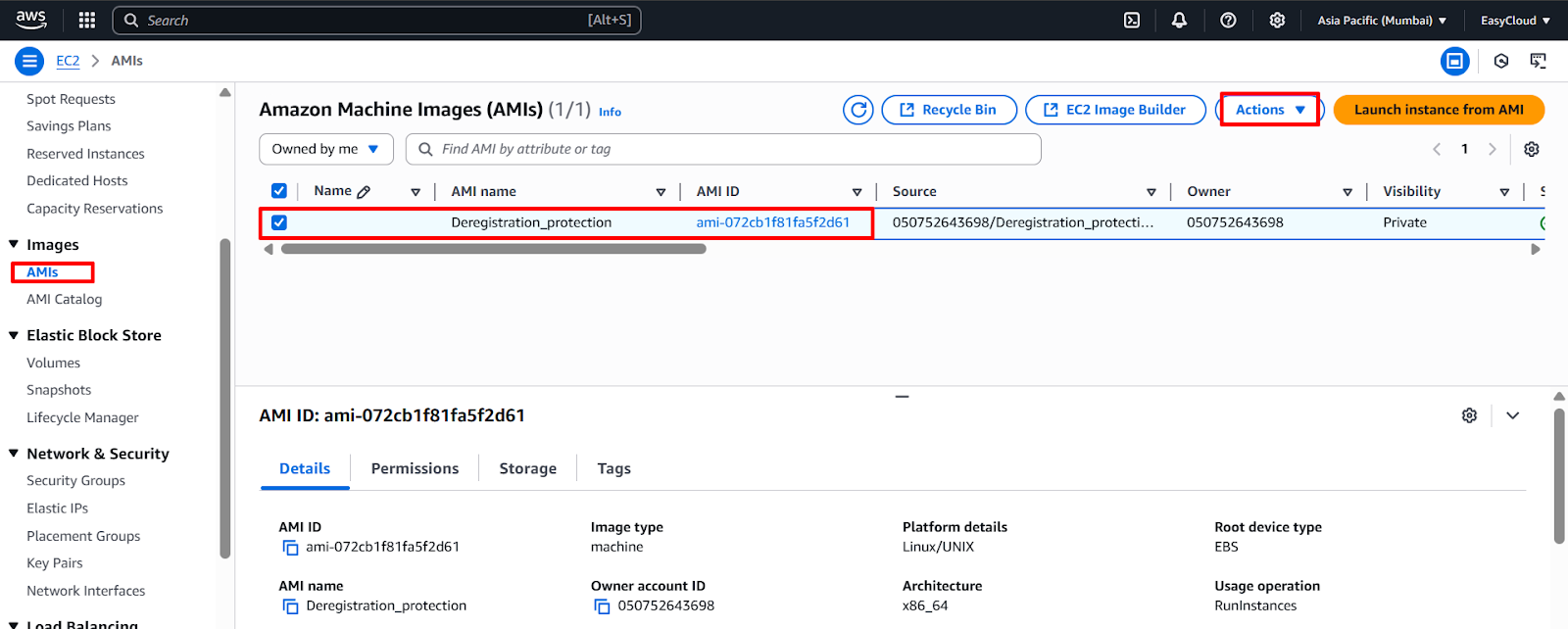The image size is (1568, 629).
Task: Collapse the Images navigation section
Action: 14,245
